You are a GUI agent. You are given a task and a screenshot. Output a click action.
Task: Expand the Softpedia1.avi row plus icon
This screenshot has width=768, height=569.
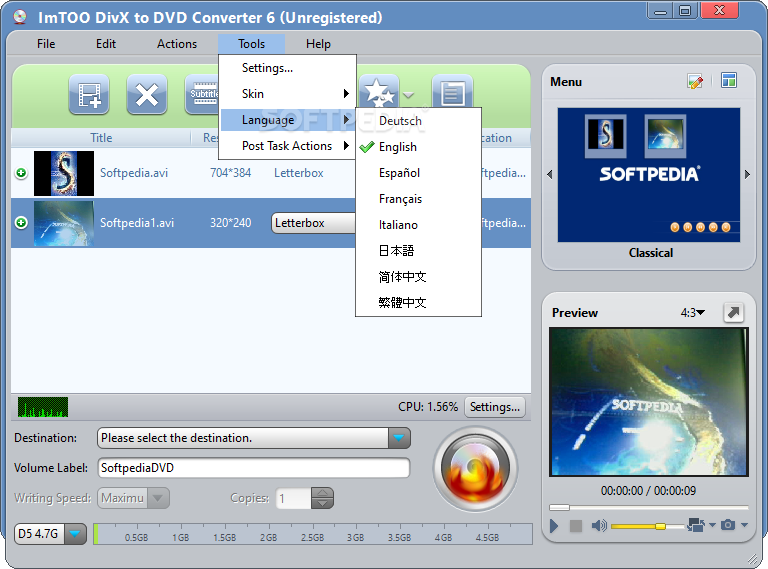point(21,223)
